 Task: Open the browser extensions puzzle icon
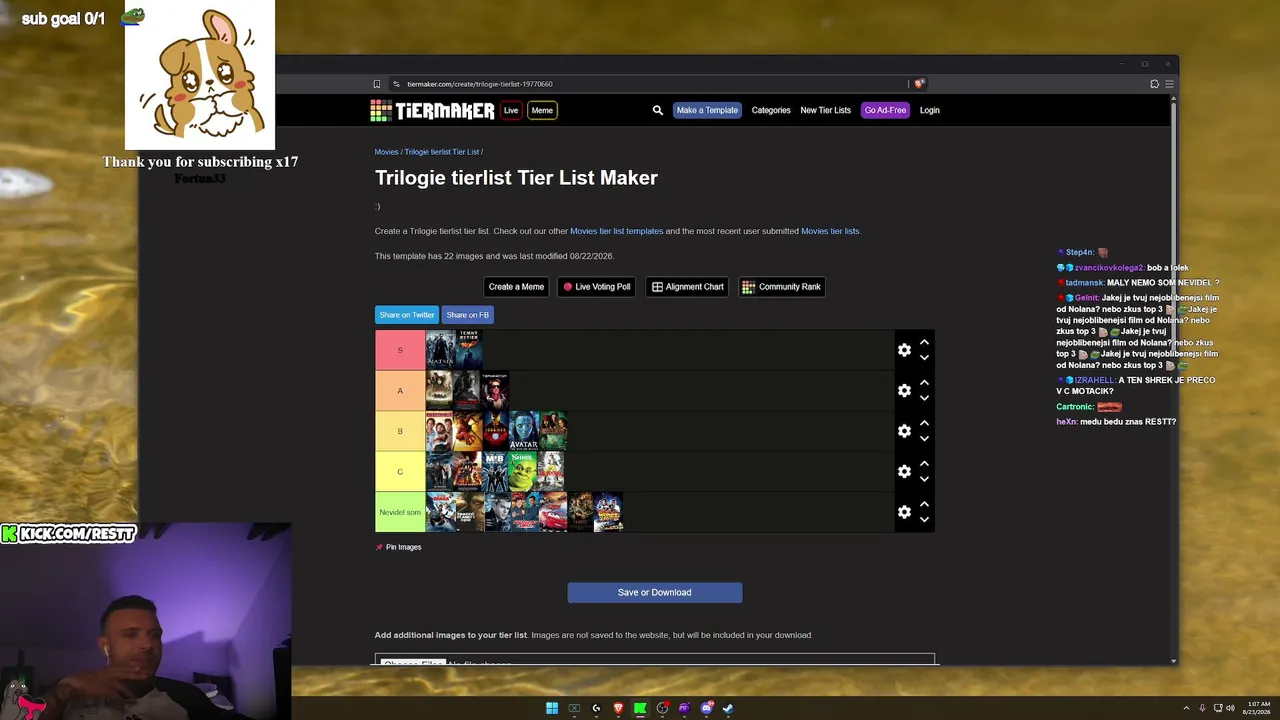[1154, 84]
